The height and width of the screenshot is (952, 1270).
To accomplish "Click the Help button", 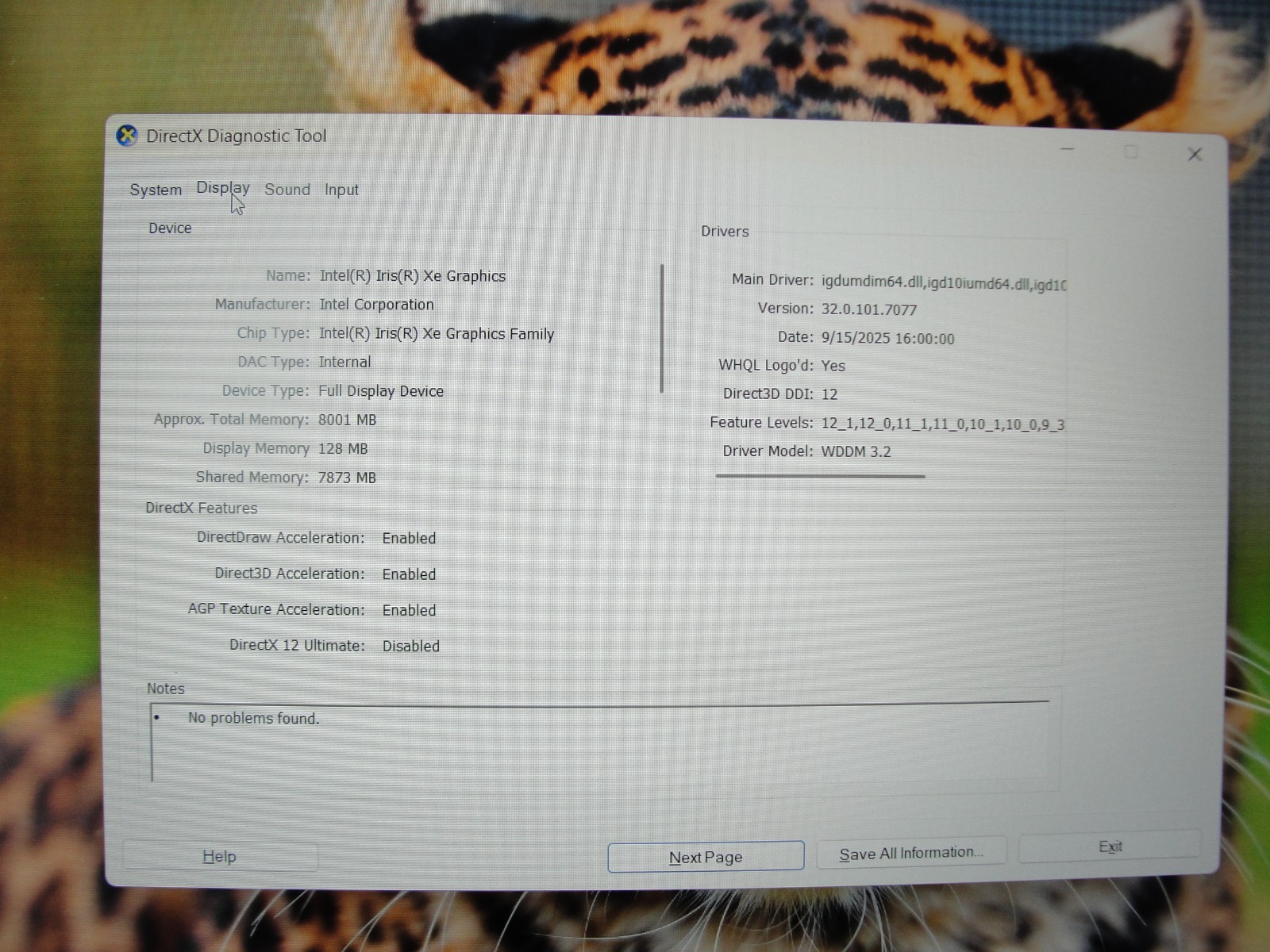I will pyautogui.click(x=220, y=857).
